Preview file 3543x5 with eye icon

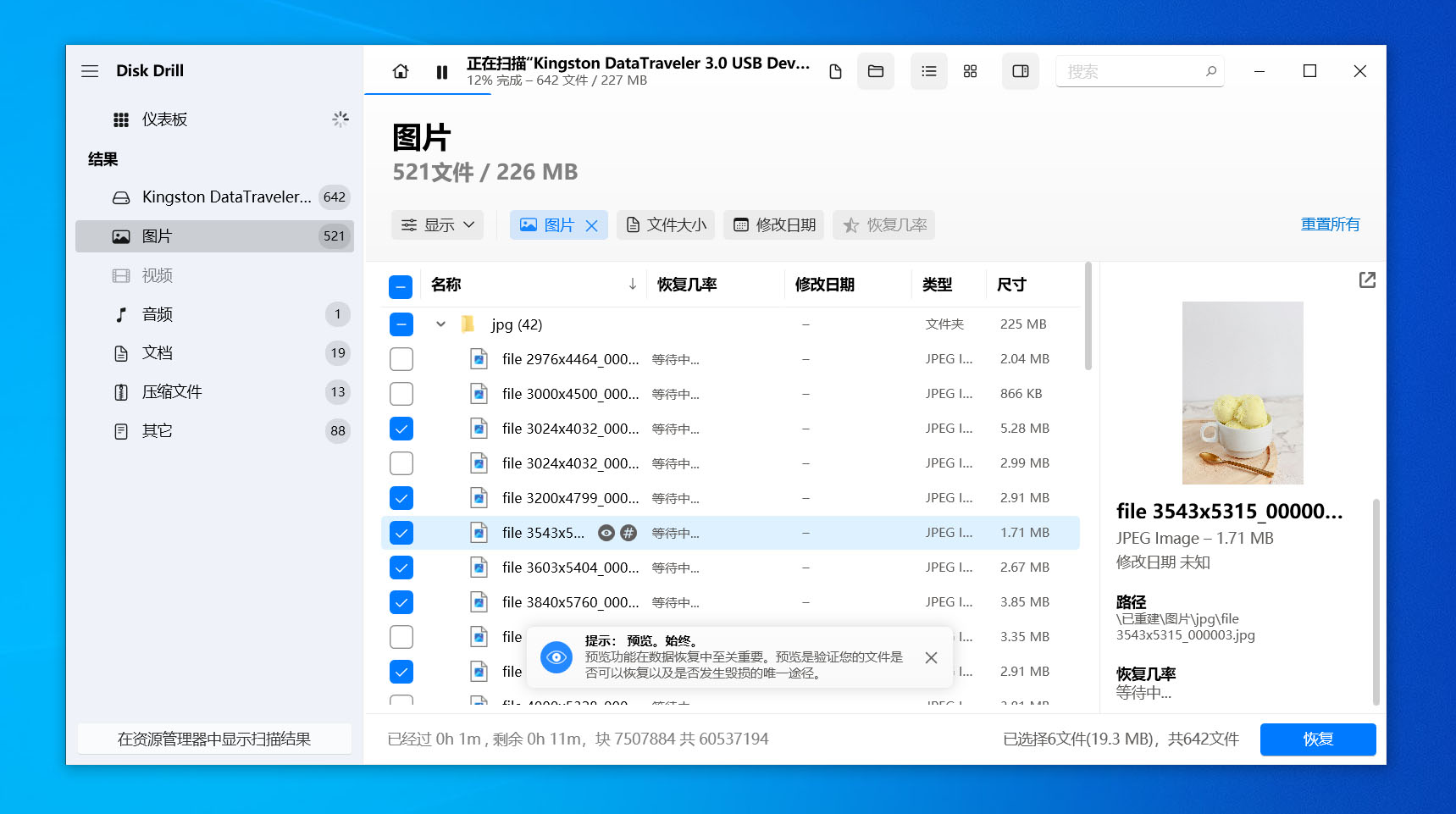point(606,533)
